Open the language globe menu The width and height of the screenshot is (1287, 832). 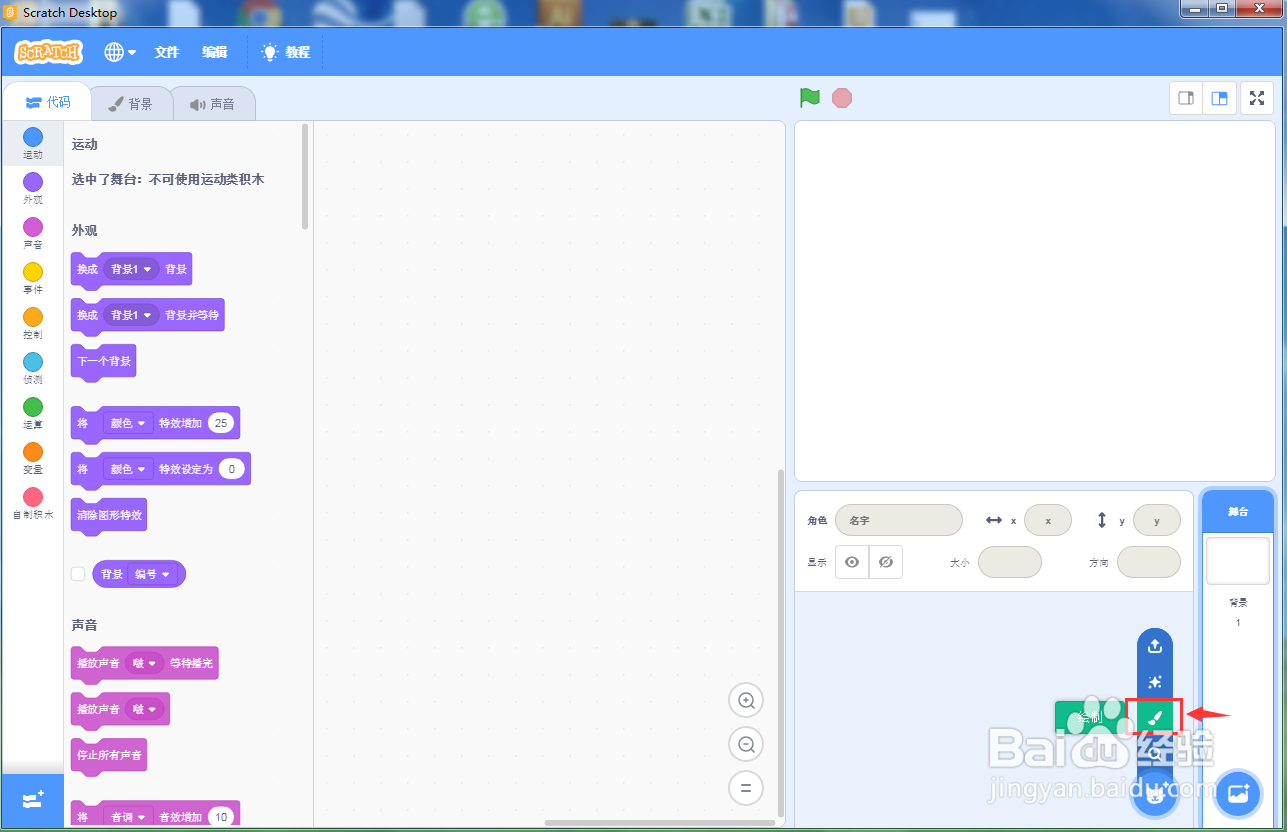point(120,52)
